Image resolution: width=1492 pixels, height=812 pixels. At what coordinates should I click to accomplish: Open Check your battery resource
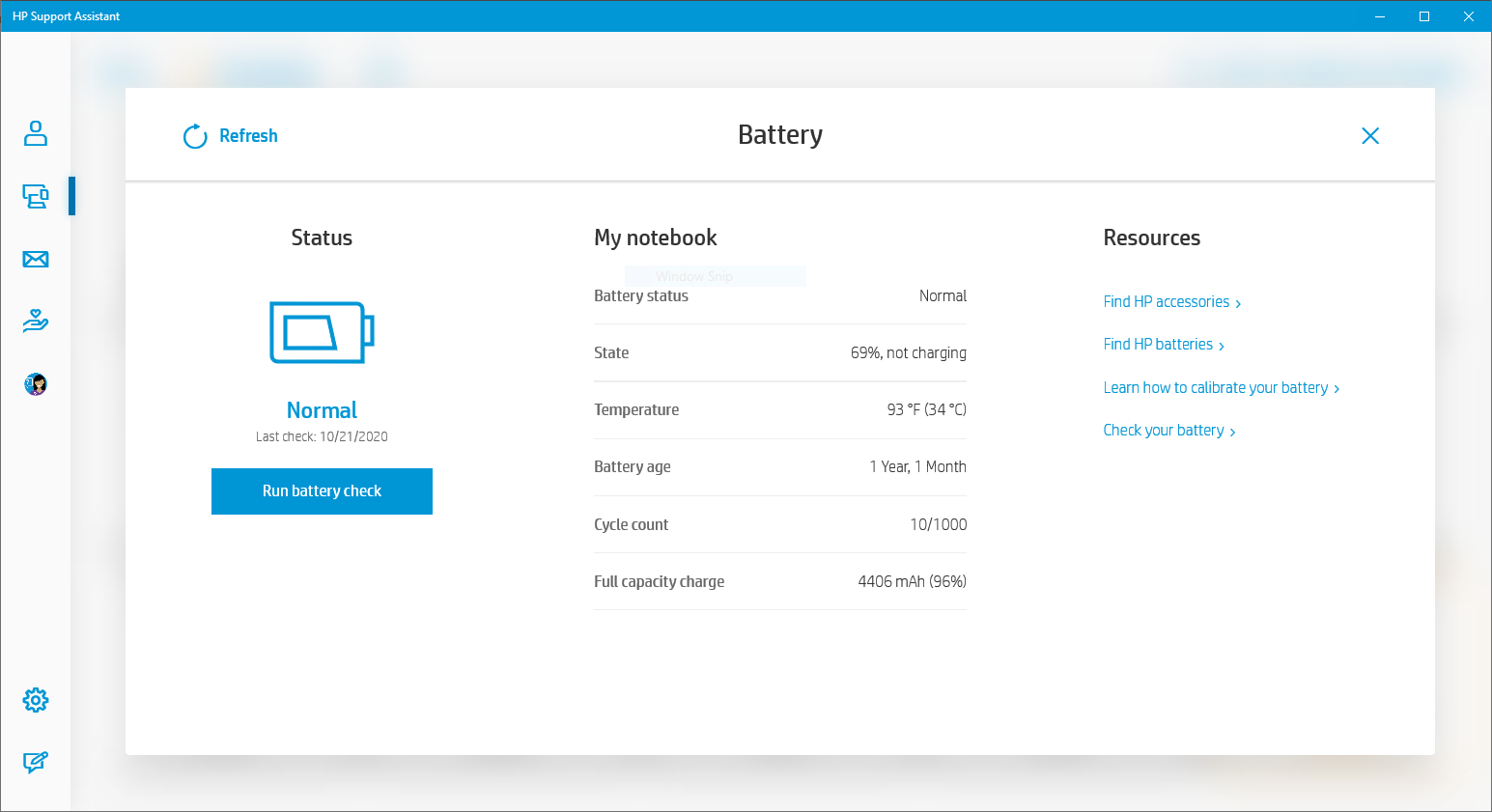1164,430
